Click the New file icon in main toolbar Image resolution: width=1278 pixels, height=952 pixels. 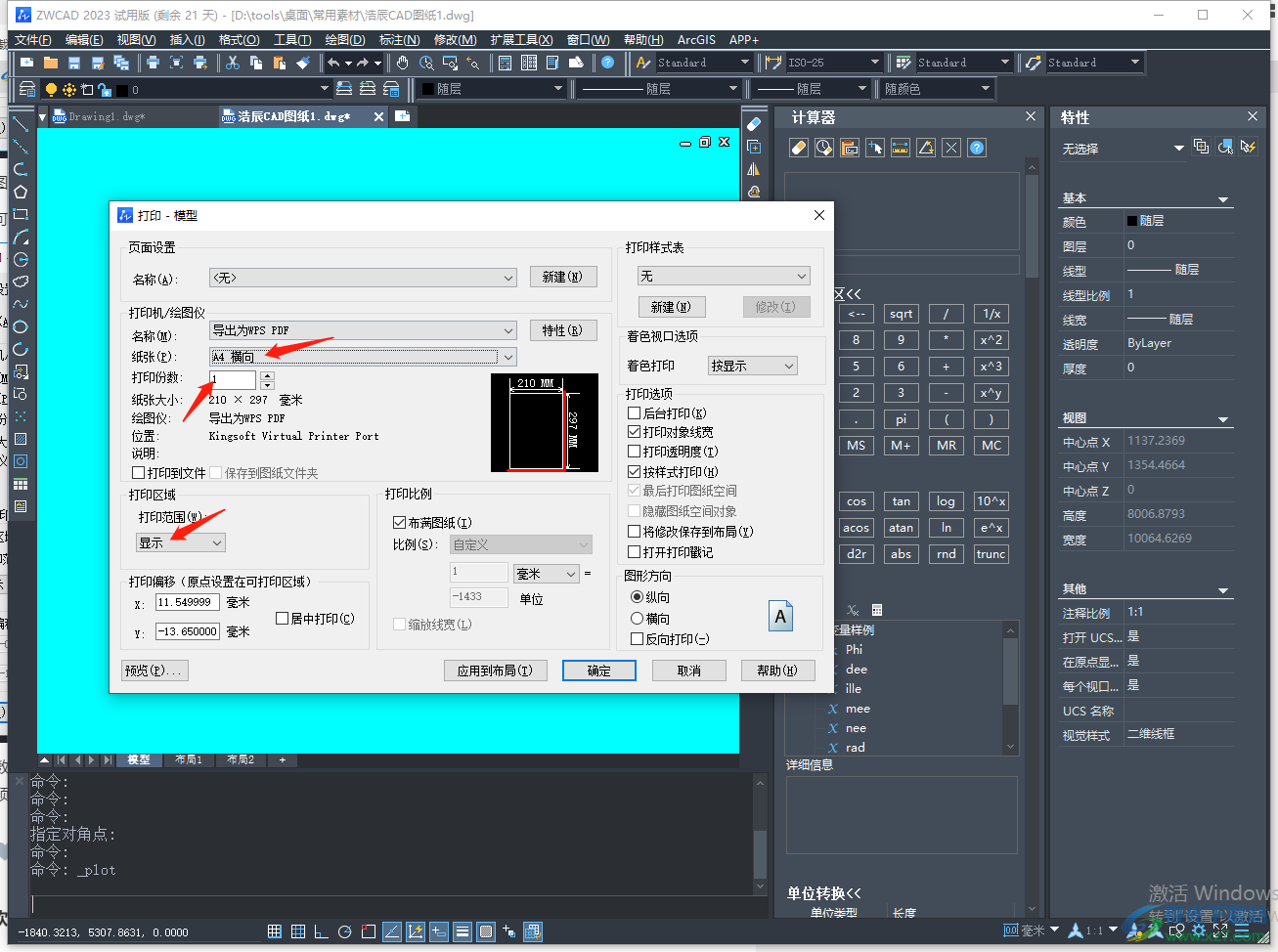point(27,63)
